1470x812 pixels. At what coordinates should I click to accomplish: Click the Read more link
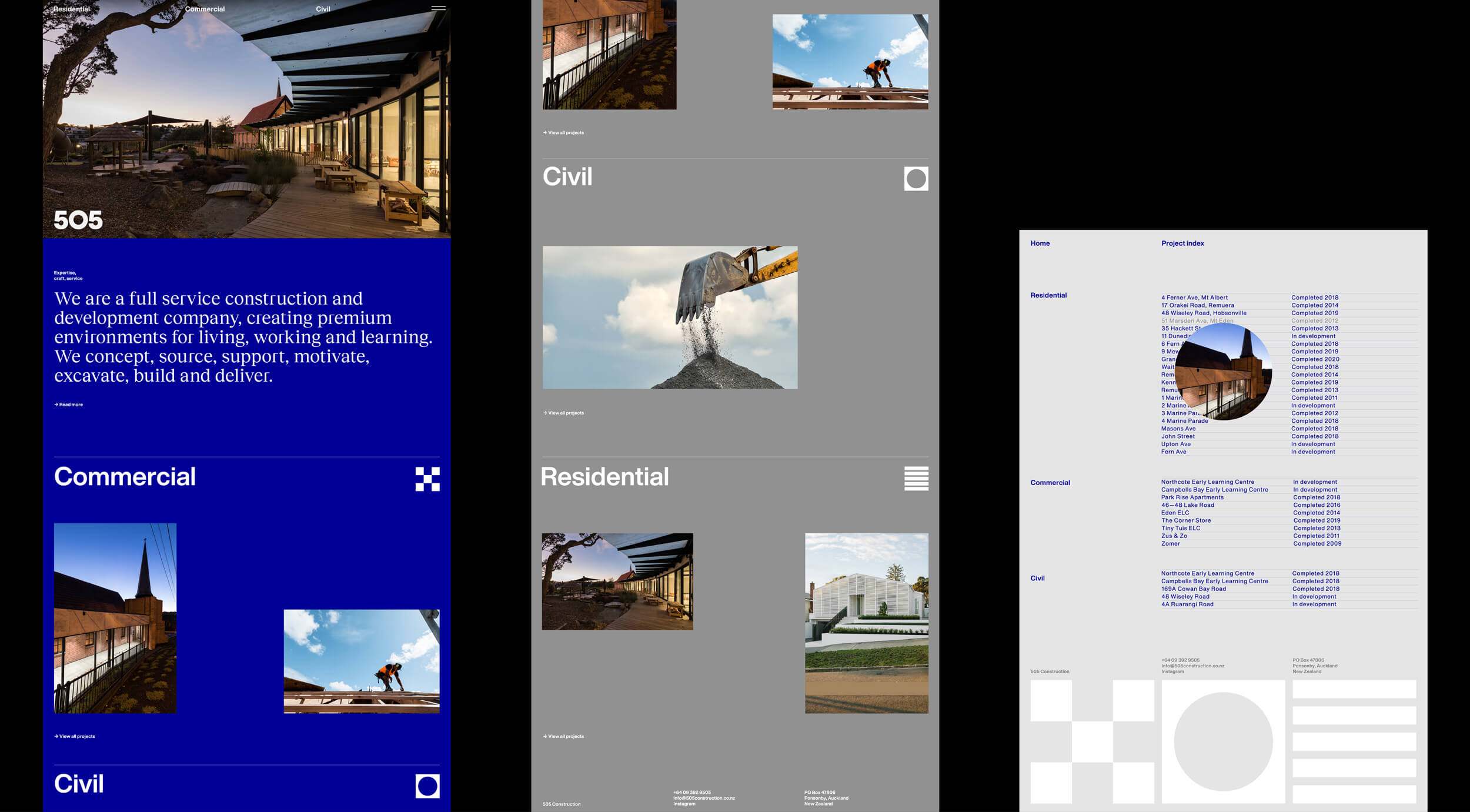pos(69,405)
